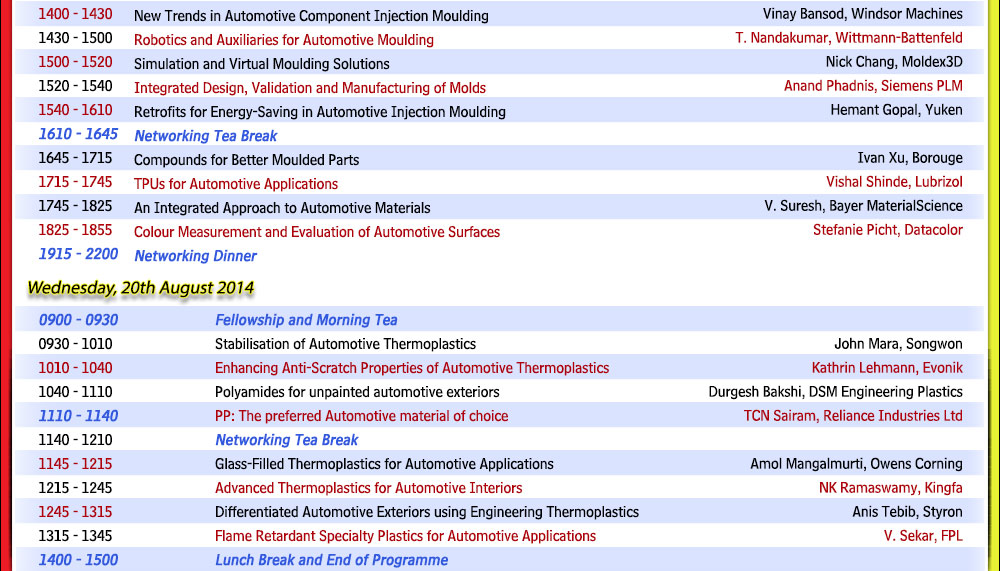Screen dimensions: 1000x571
Task: Click the '1400 - 1500' time slot
Action: (x=78, y=560)
